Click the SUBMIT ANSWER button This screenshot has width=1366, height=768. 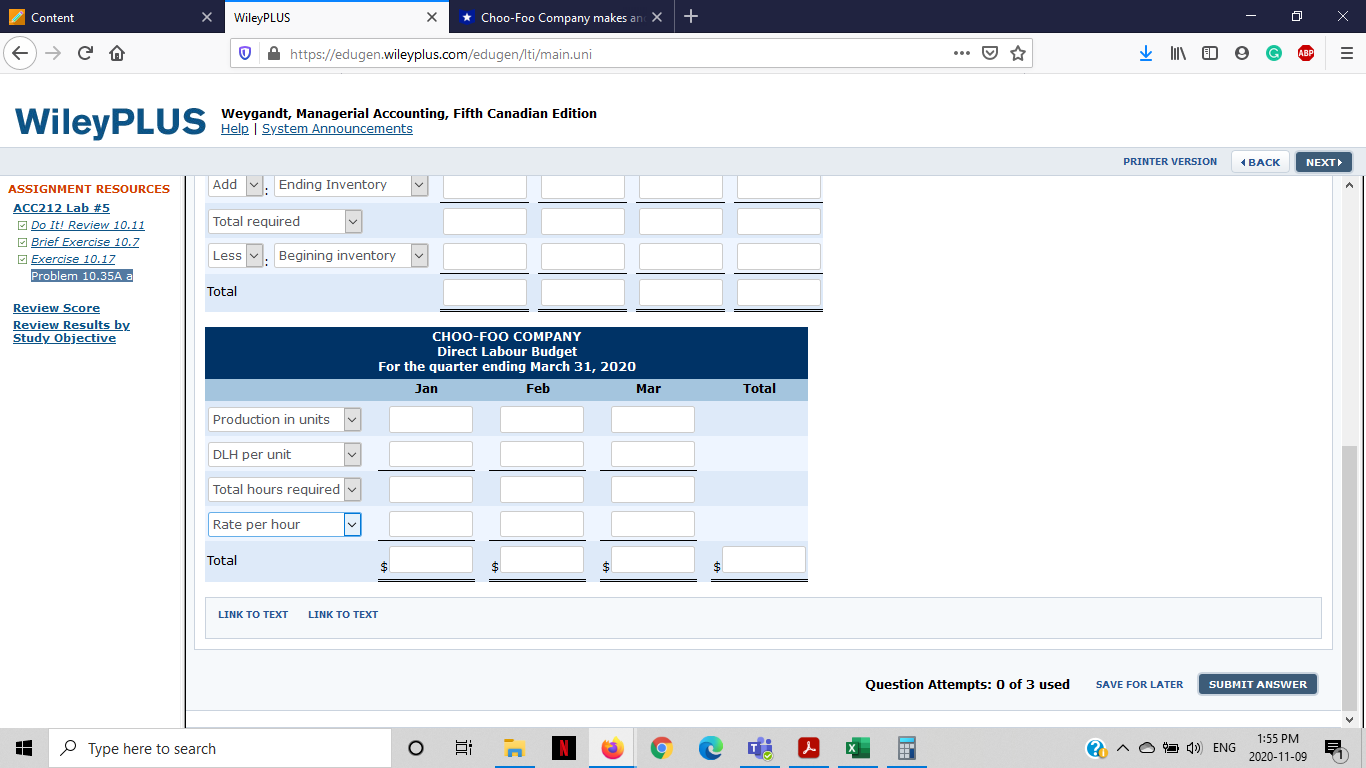pos(1257,684)
